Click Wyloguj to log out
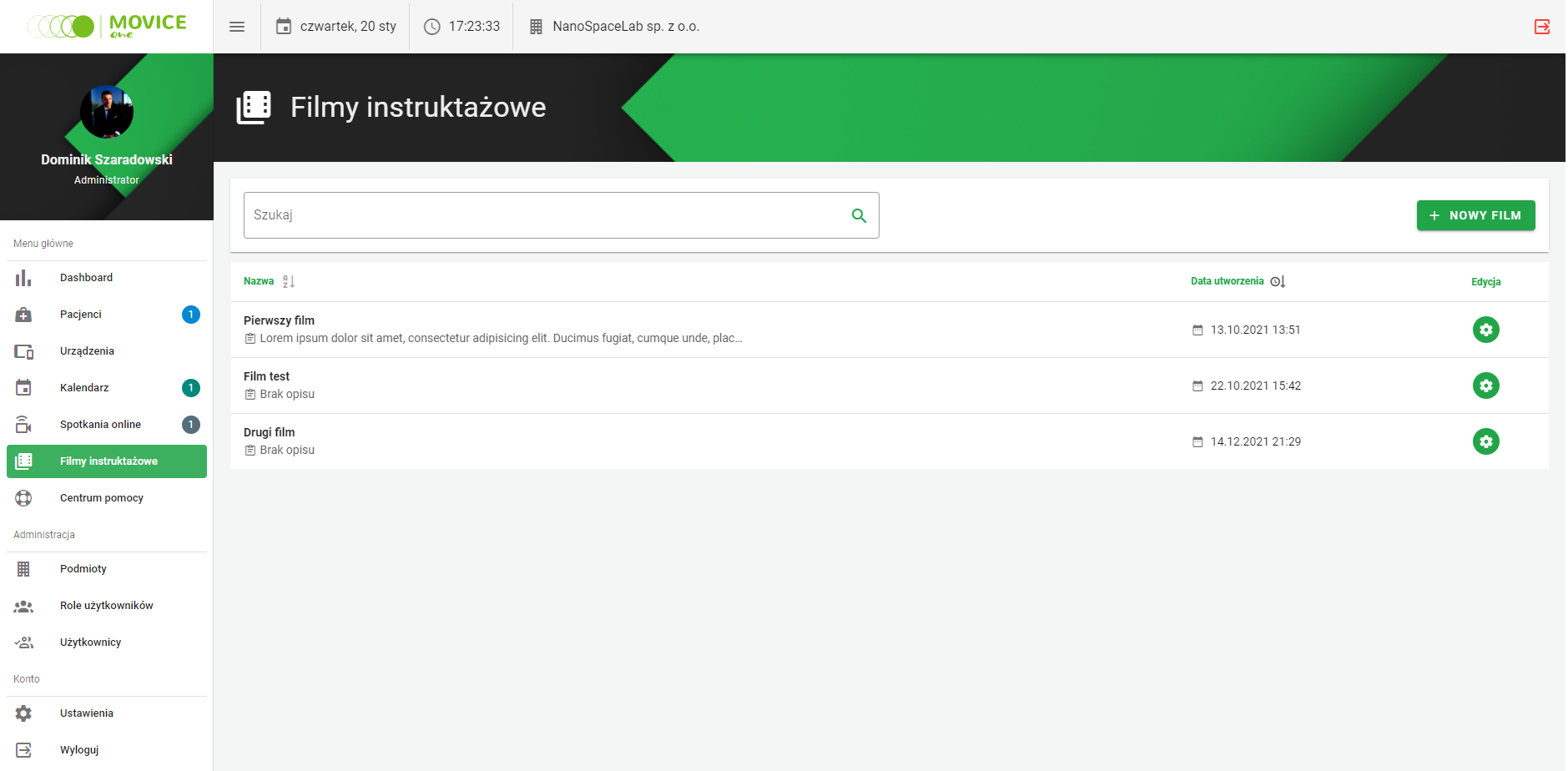The image size is (1568, 771). tap(79, 750)
